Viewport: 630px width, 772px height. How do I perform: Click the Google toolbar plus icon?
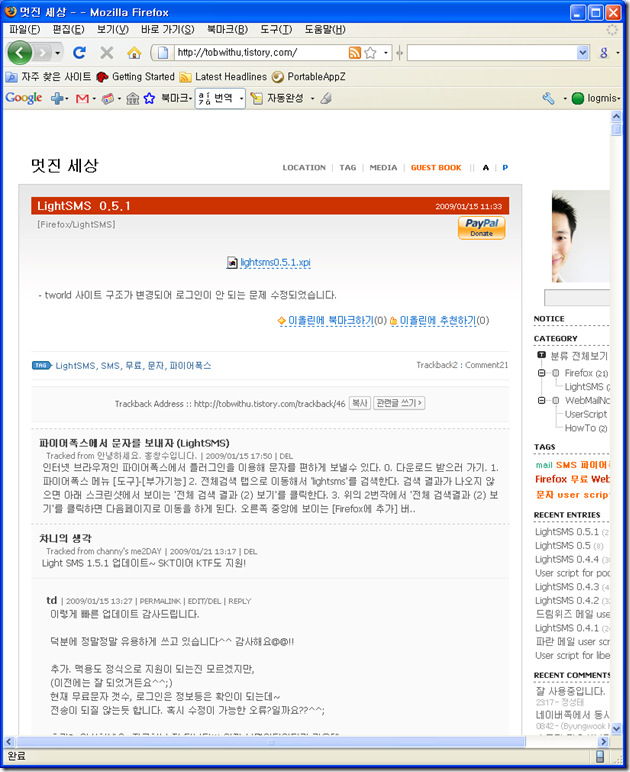tap(57, 99)
